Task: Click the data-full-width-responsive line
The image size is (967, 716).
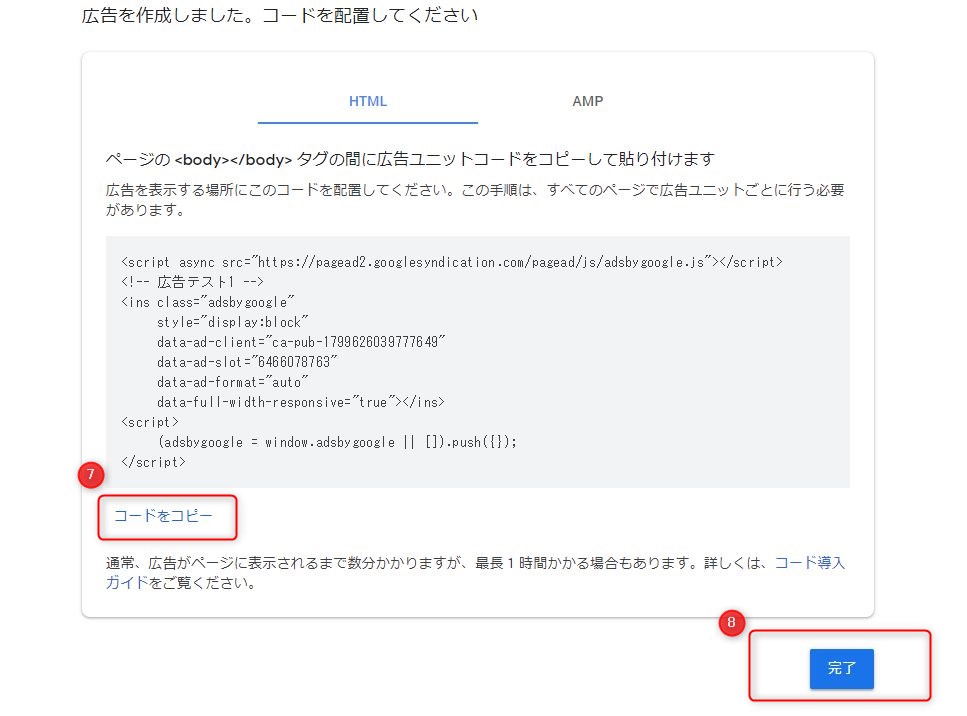Action: tap(301, 401)
